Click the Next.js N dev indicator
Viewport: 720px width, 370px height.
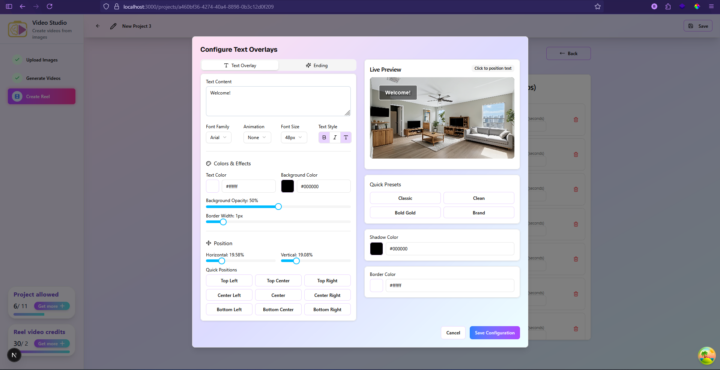point(14,355)
